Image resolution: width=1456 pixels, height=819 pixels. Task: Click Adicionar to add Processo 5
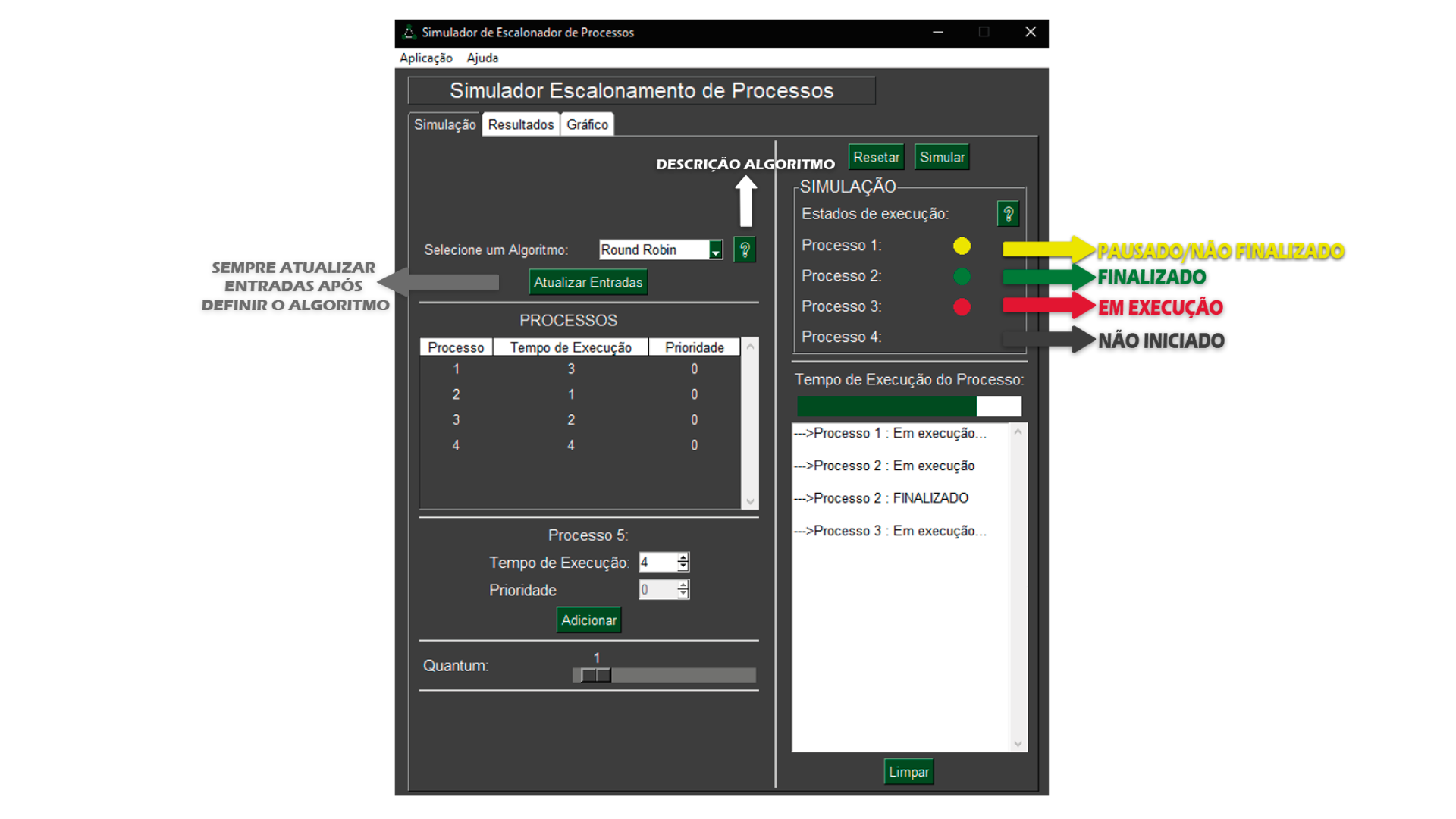(x=588, y=620)
